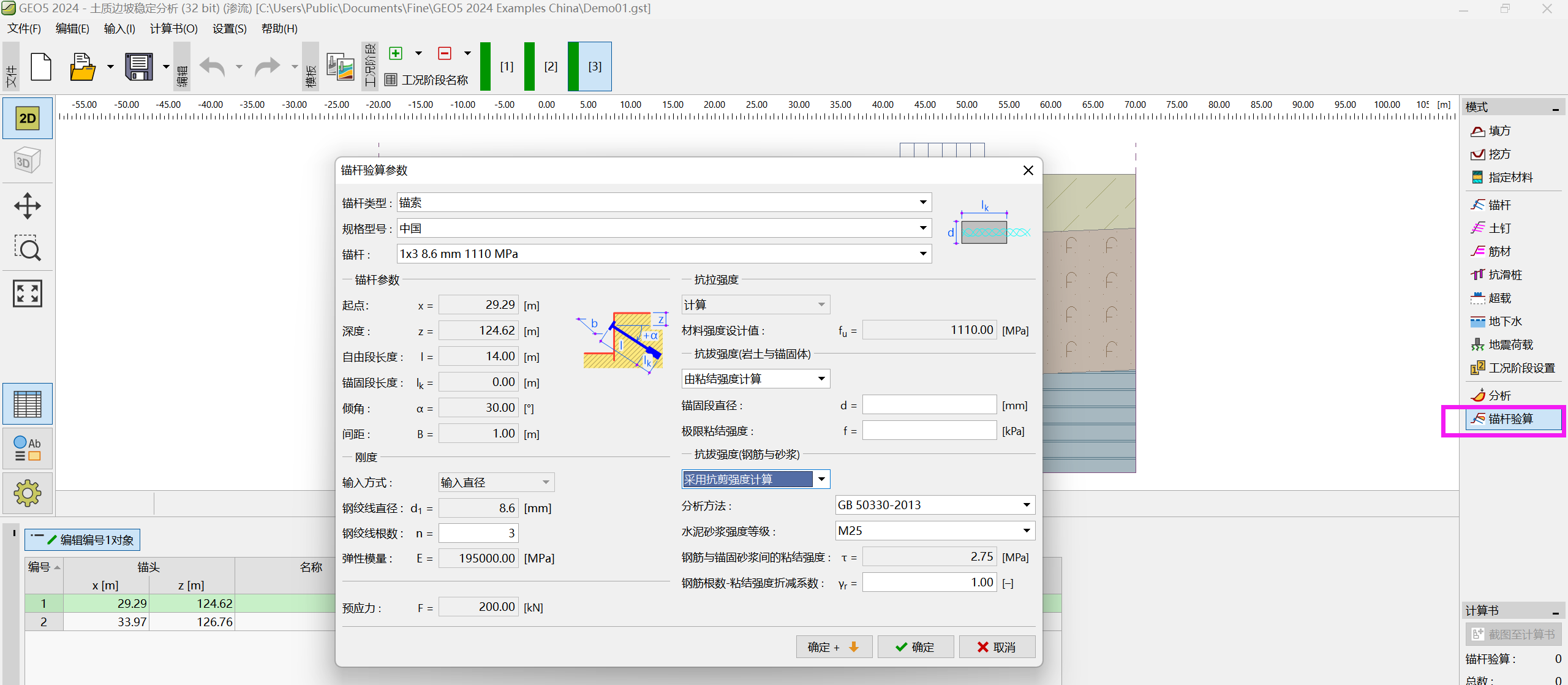The height and width of the screenshot is (685, 1568).
Task: Select the zoom window tool
Action: pos(28,248)
